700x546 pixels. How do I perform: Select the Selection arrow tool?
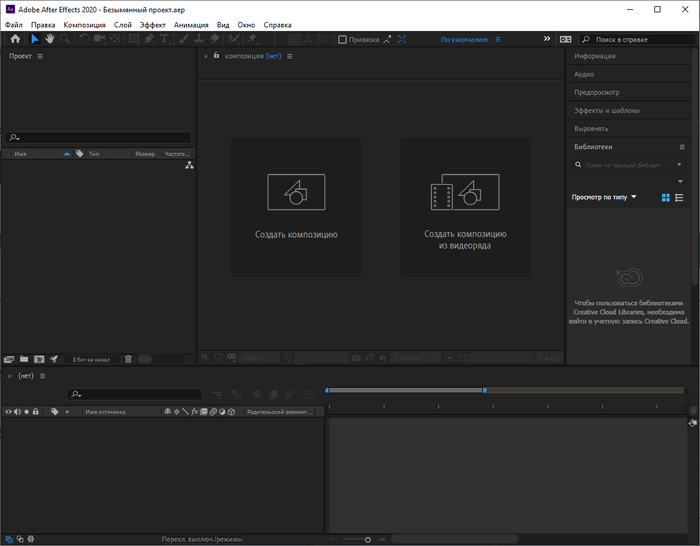34,39
